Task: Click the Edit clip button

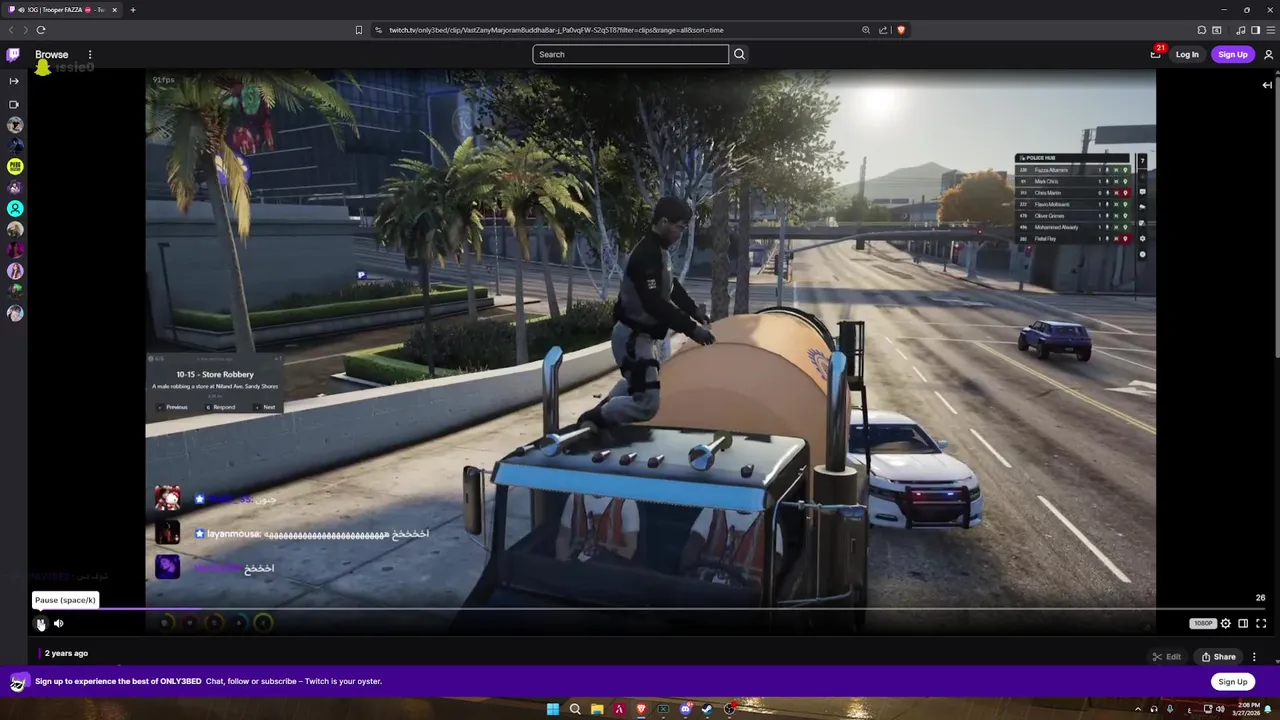Action: pos(1167,657)
